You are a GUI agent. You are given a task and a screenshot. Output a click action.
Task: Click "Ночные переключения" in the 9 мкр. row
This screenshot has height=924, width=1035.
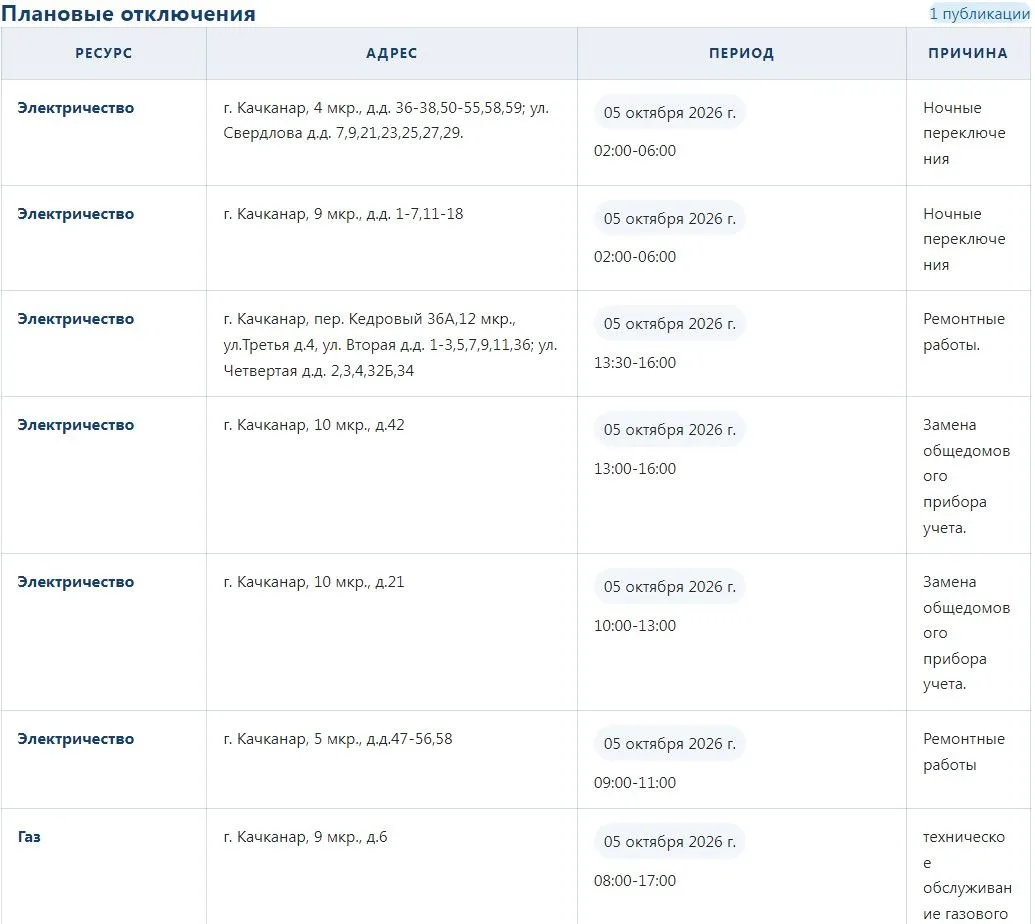pyautogui.click(x=964, y=240)
